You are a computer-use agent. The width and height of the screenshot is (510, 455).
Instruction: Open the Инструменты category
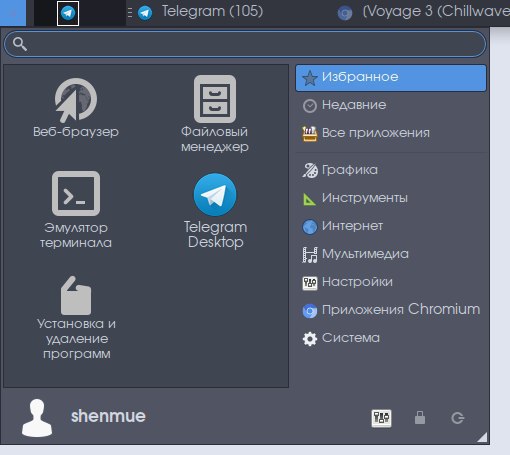point(391,198)
